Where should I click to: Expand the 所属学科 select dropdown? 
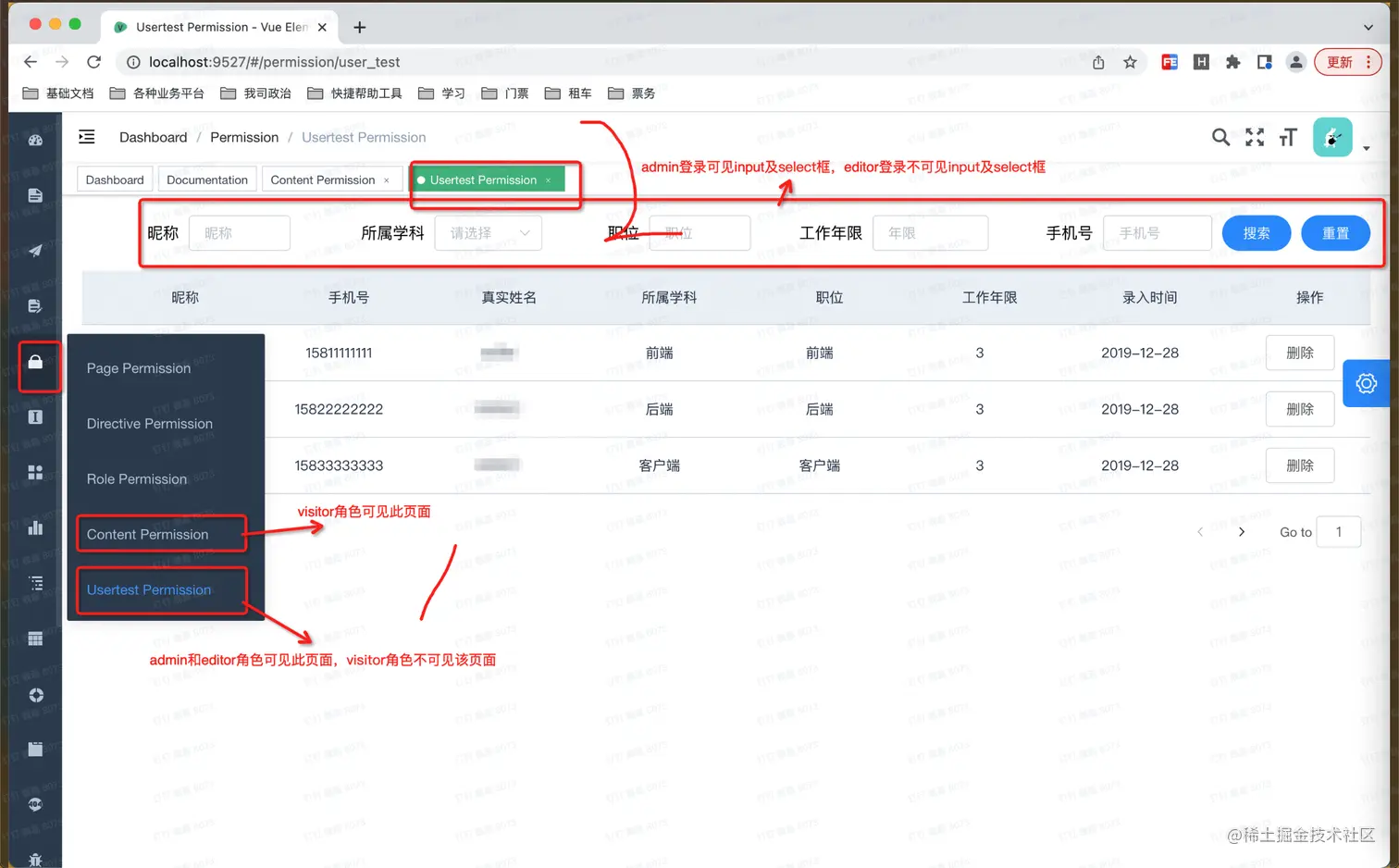[x=489, y=233]
